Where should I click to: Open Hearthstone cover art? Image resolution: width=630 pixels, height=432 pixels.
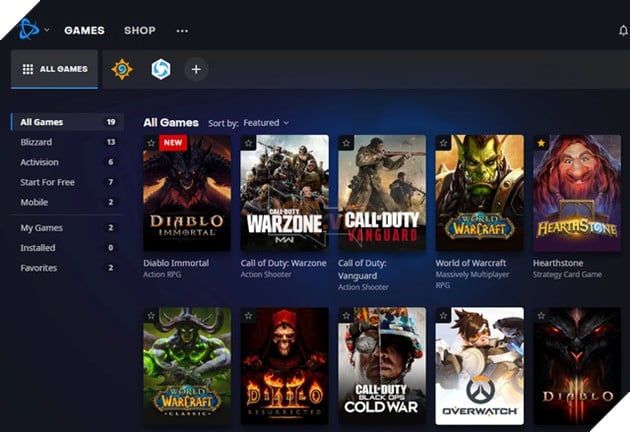coord(577,193)
